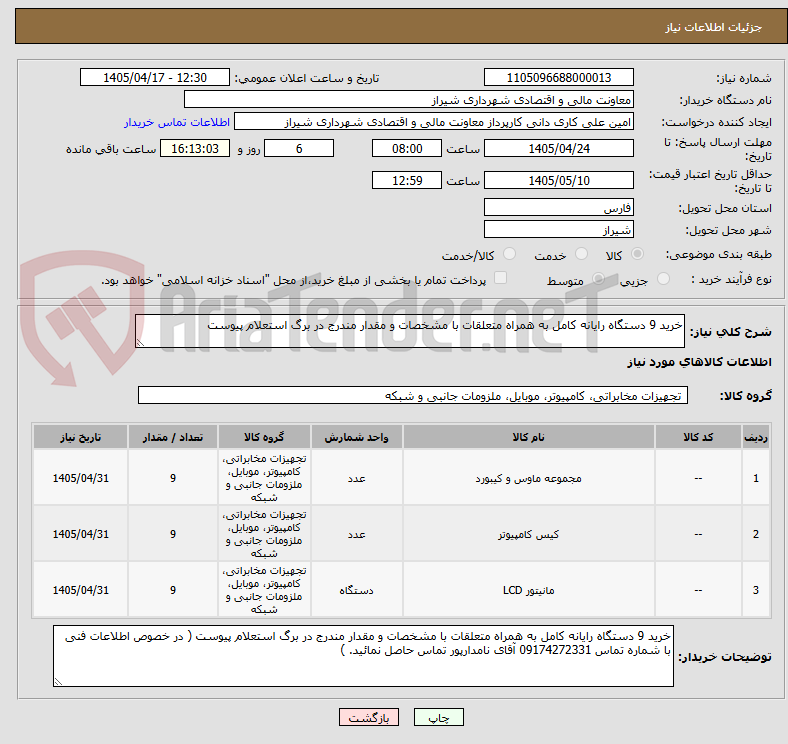Click the buyer organization name field
Image resolution: width=788 pixels, height=744 pixels.
coord(409,100)
